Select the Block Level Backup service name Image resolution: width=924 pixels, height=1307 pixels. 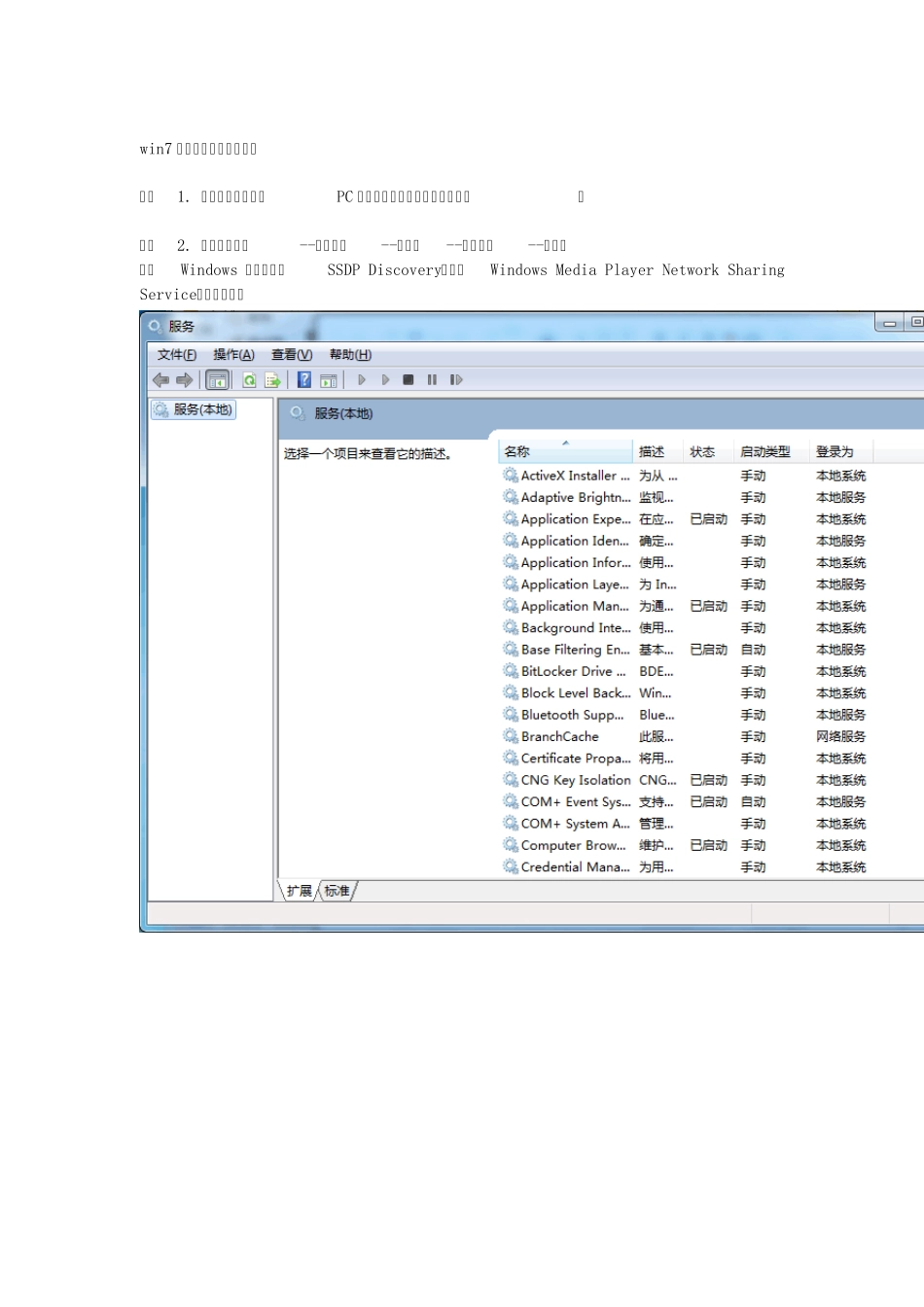click(576, 692)
